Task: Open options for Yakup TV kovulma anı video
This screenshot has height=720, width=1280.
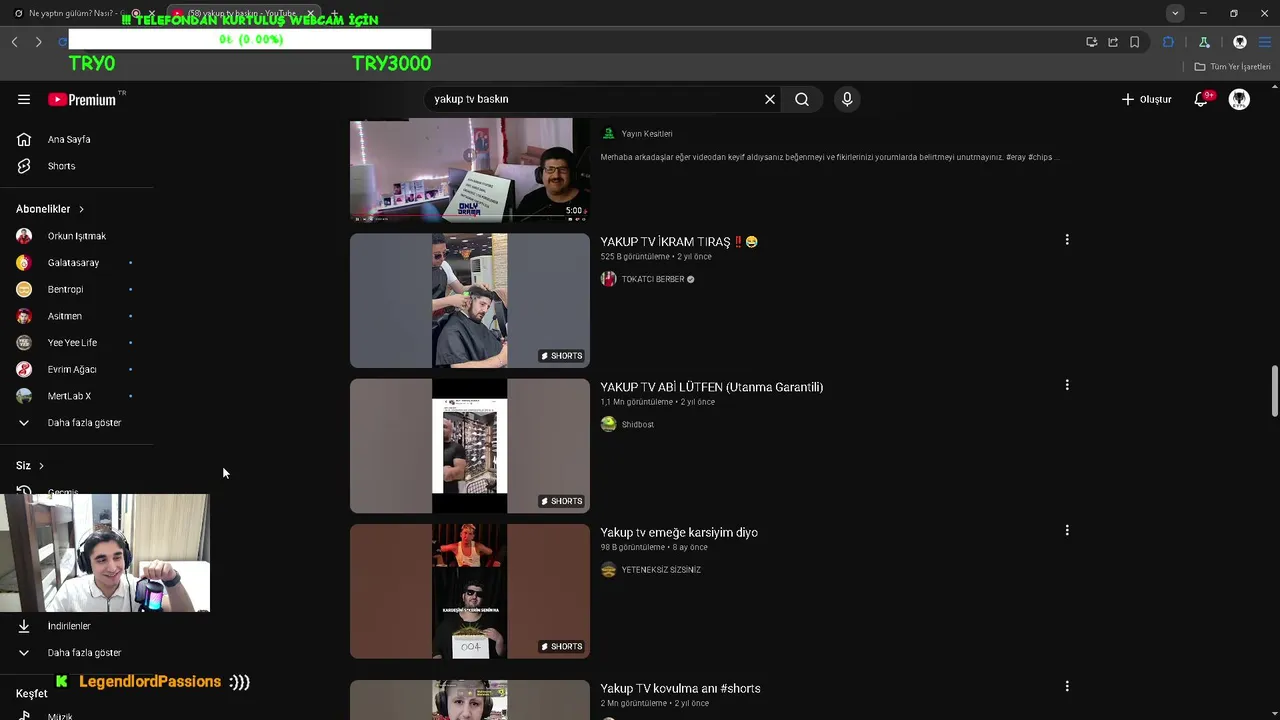Action: 1067,687
